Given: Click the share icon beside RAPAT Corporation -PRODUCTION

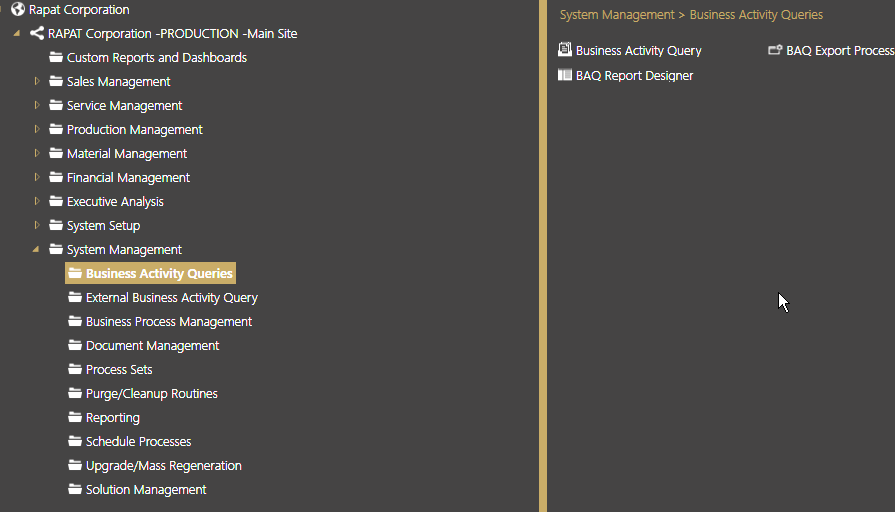Looking at the screenshot, I should click(x=37, y=33).
